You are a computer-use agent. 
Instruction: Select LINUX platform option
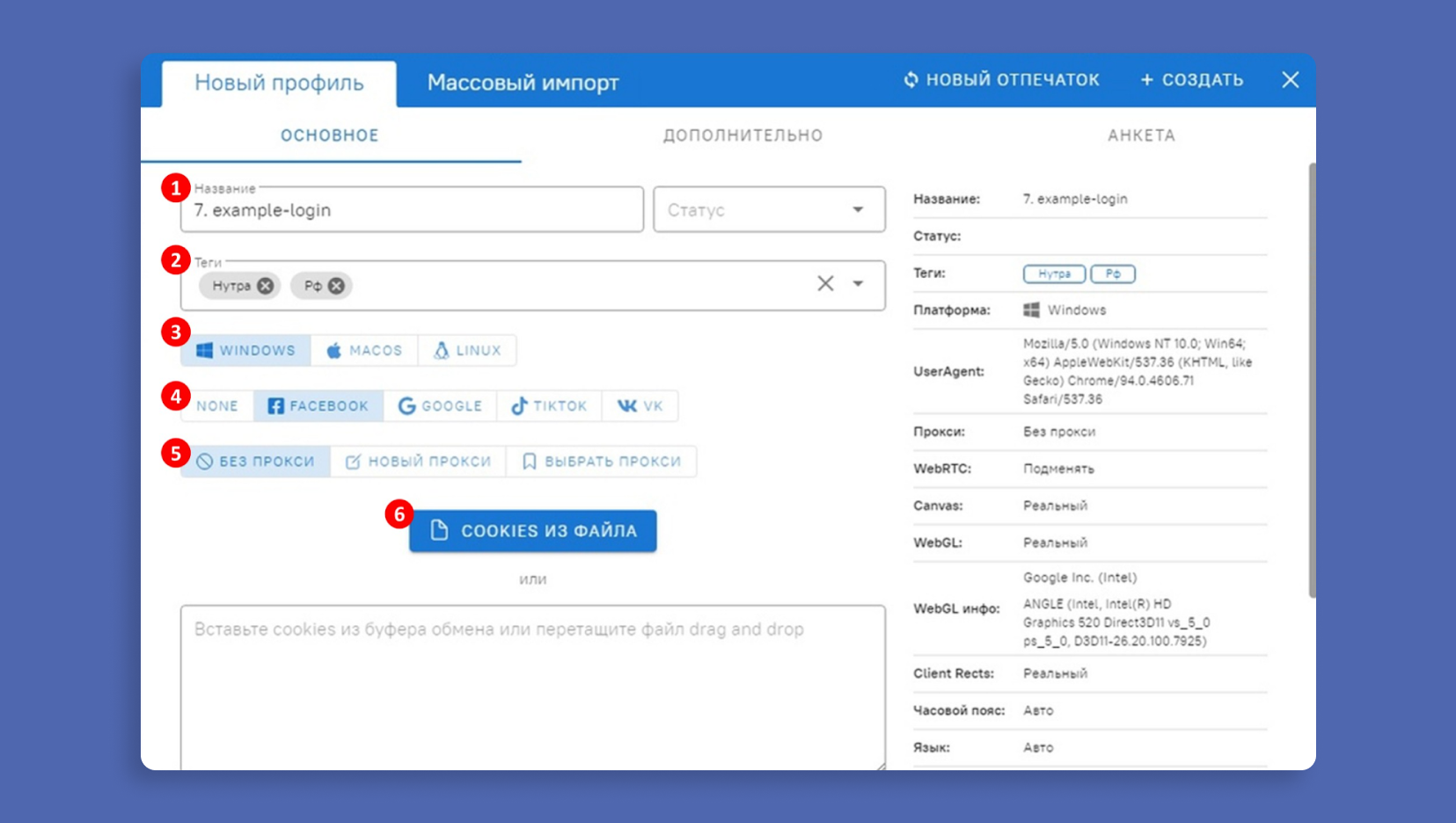[x=467, y=350]
